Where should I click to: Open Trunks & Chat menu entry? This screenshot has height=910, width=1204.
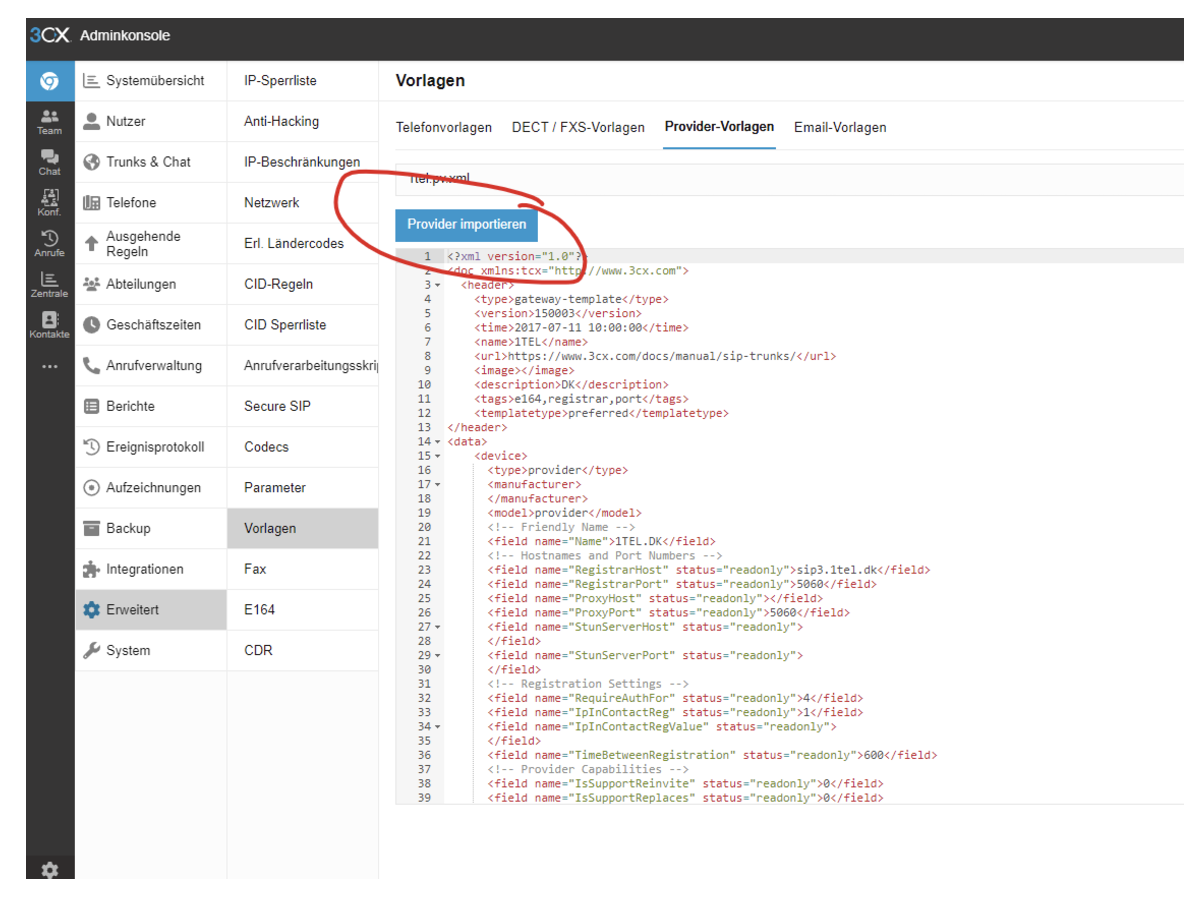click(x=151, y=162)
